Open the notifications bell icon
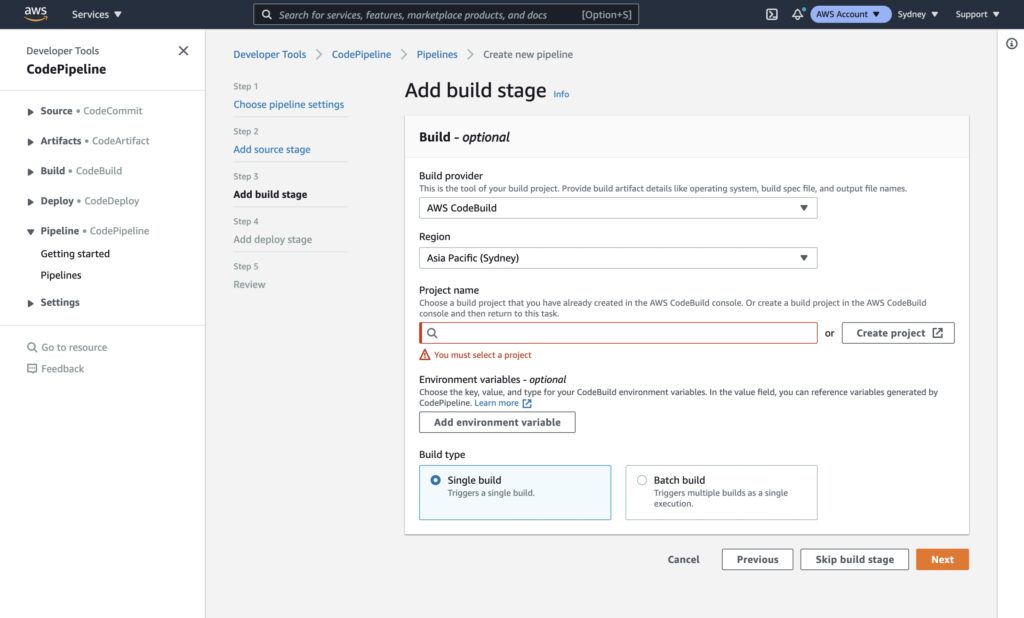 pos(797,14)
